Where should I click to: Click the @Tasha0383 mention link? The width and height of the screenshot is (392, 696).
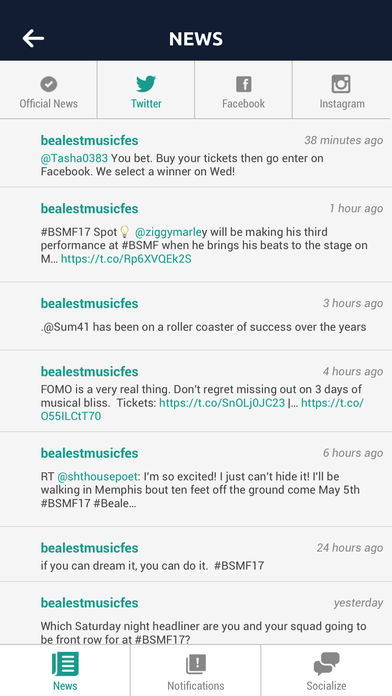[74, 158]
